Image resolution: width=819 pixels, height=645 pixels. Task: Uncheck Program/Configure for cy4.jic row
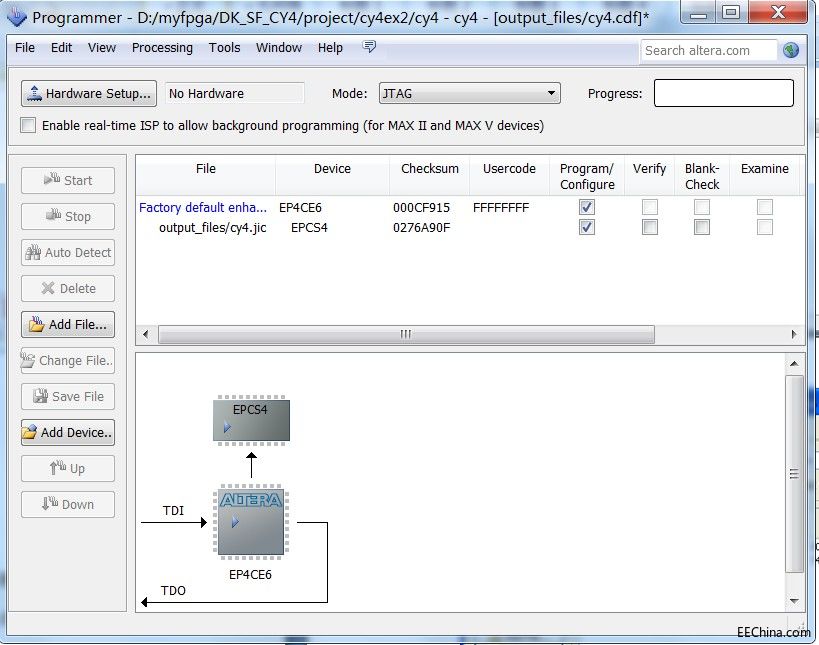pos(587,227)
